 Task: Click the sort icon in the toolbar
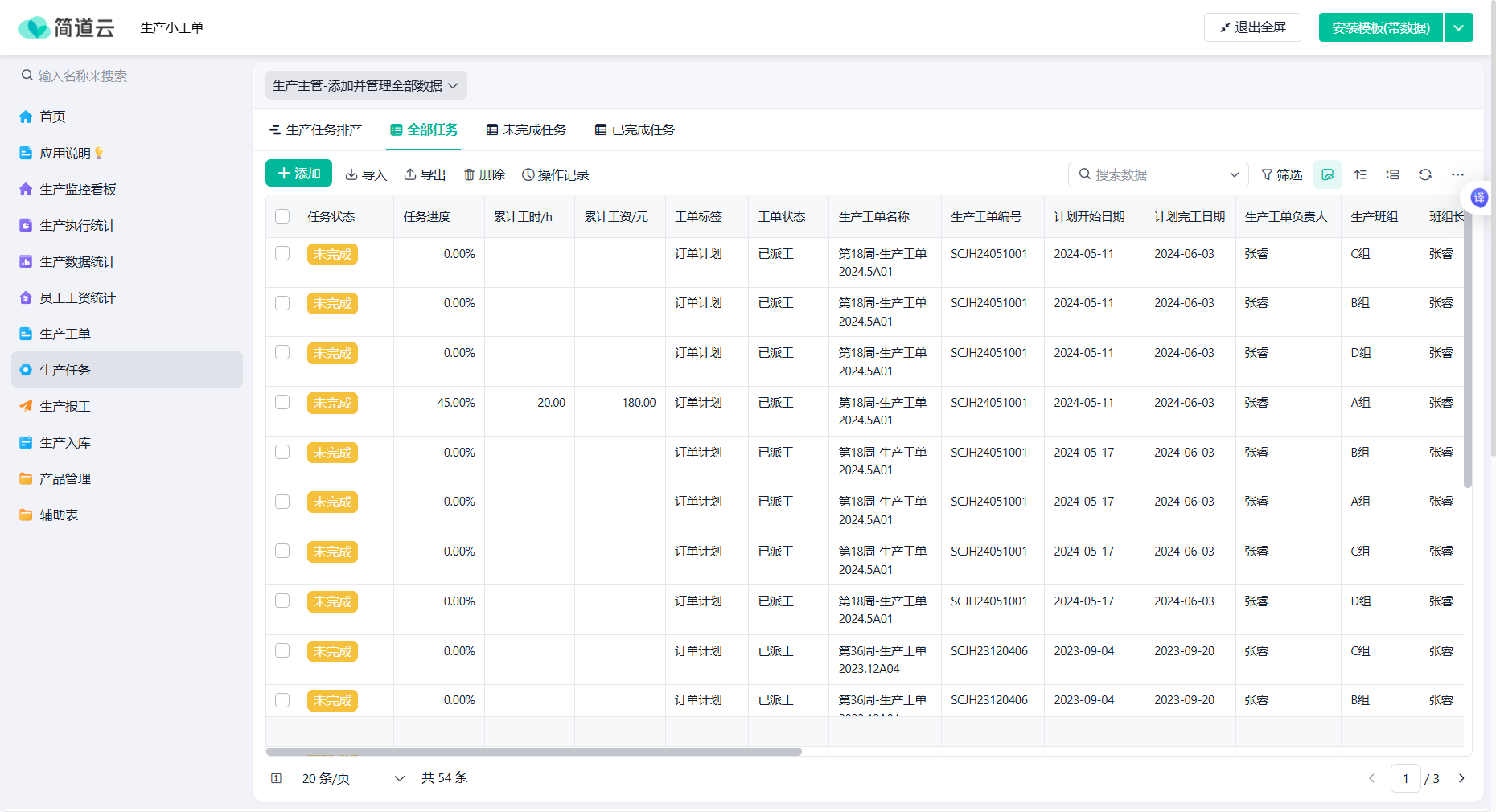1360,174
